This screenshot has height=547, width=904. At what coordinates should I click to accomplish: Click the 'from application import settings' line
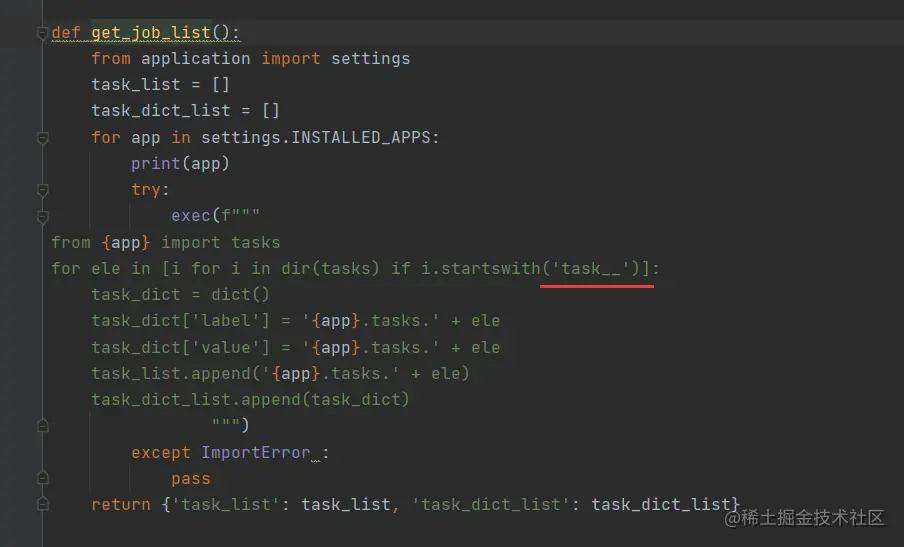[x=251, y=59]
